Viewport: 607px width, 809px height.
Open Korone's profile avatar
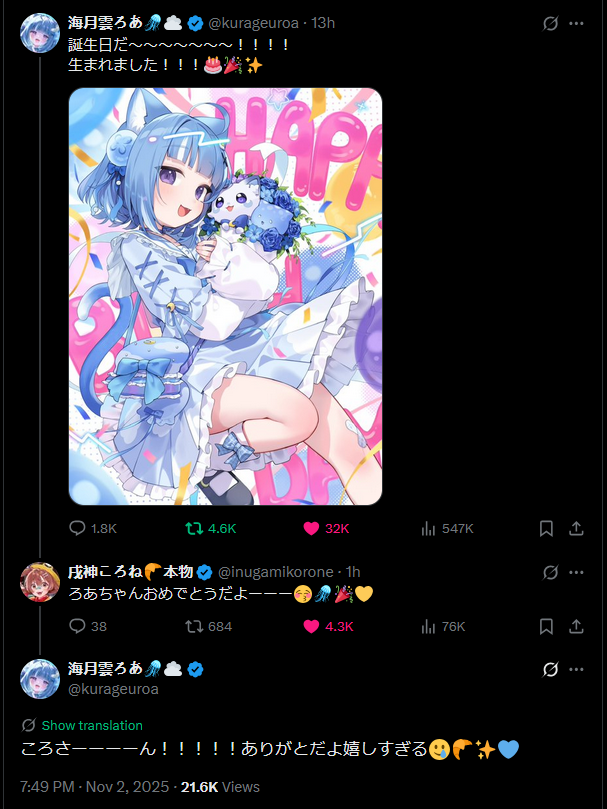(40, 582)
